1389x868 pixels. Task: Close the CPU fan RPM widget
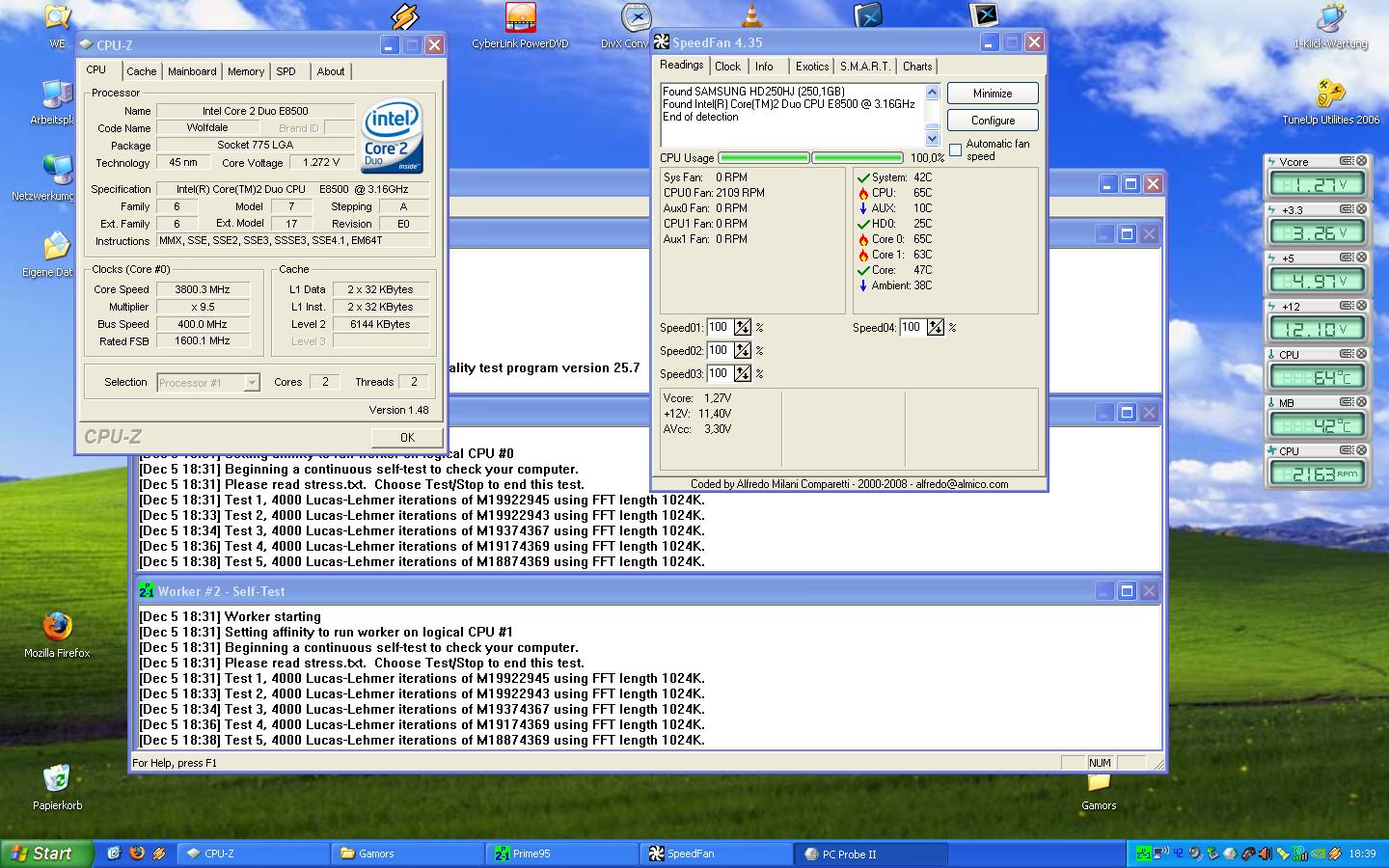pos(1361,450)
